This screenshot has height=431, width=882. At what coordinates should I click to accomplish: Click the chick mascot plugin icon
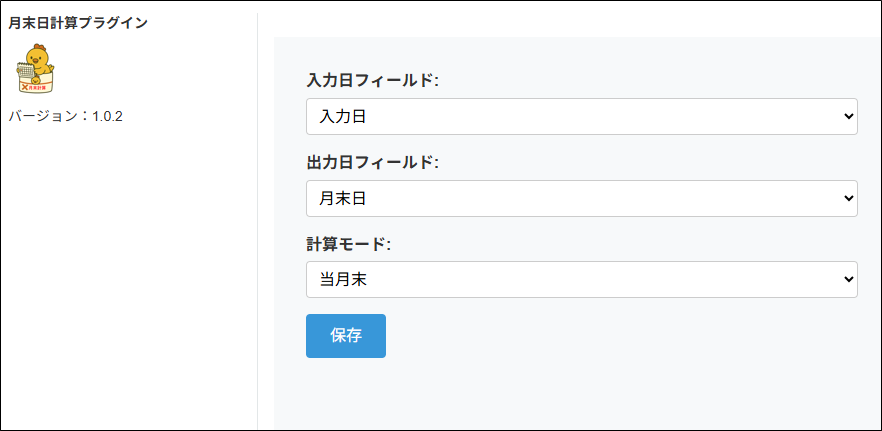(x=38, y=62)
